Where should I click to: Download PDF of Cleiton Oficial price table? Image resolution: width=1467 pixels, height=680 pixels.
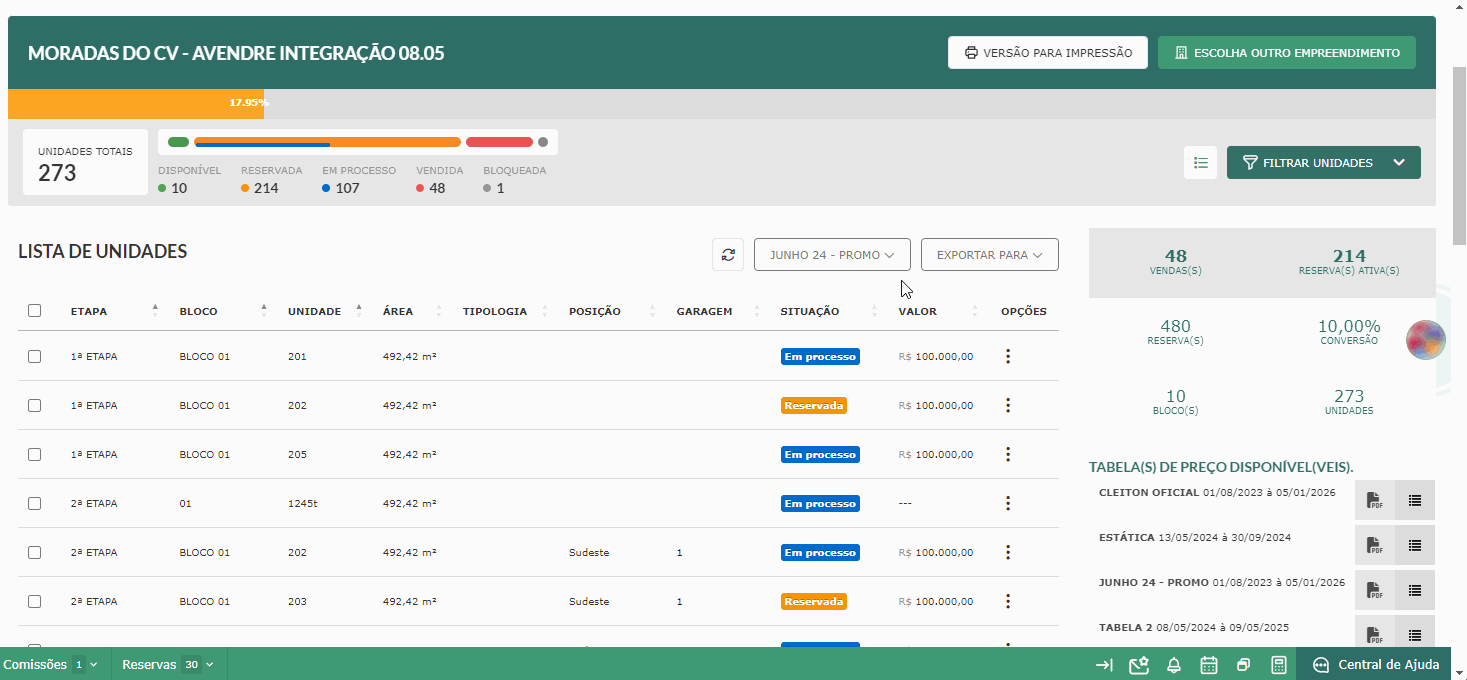point(1375,500)
